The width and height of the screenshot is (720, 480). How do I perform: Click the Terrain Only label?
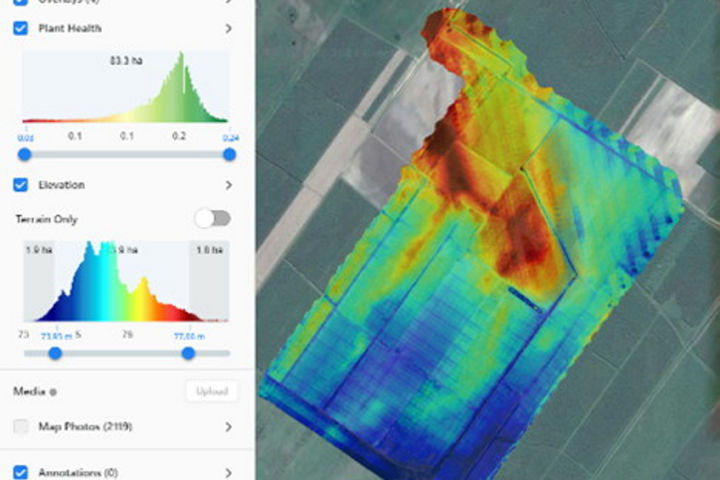(46, 219)
